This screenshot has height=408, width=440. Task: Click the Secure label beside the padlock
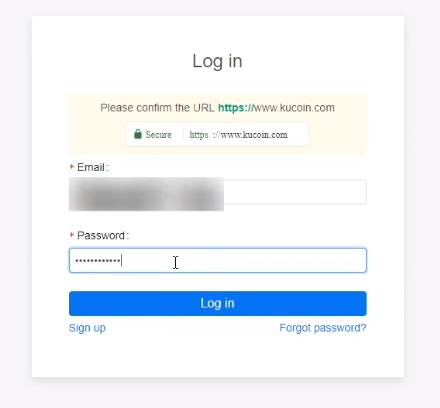[x=158, y=135]
